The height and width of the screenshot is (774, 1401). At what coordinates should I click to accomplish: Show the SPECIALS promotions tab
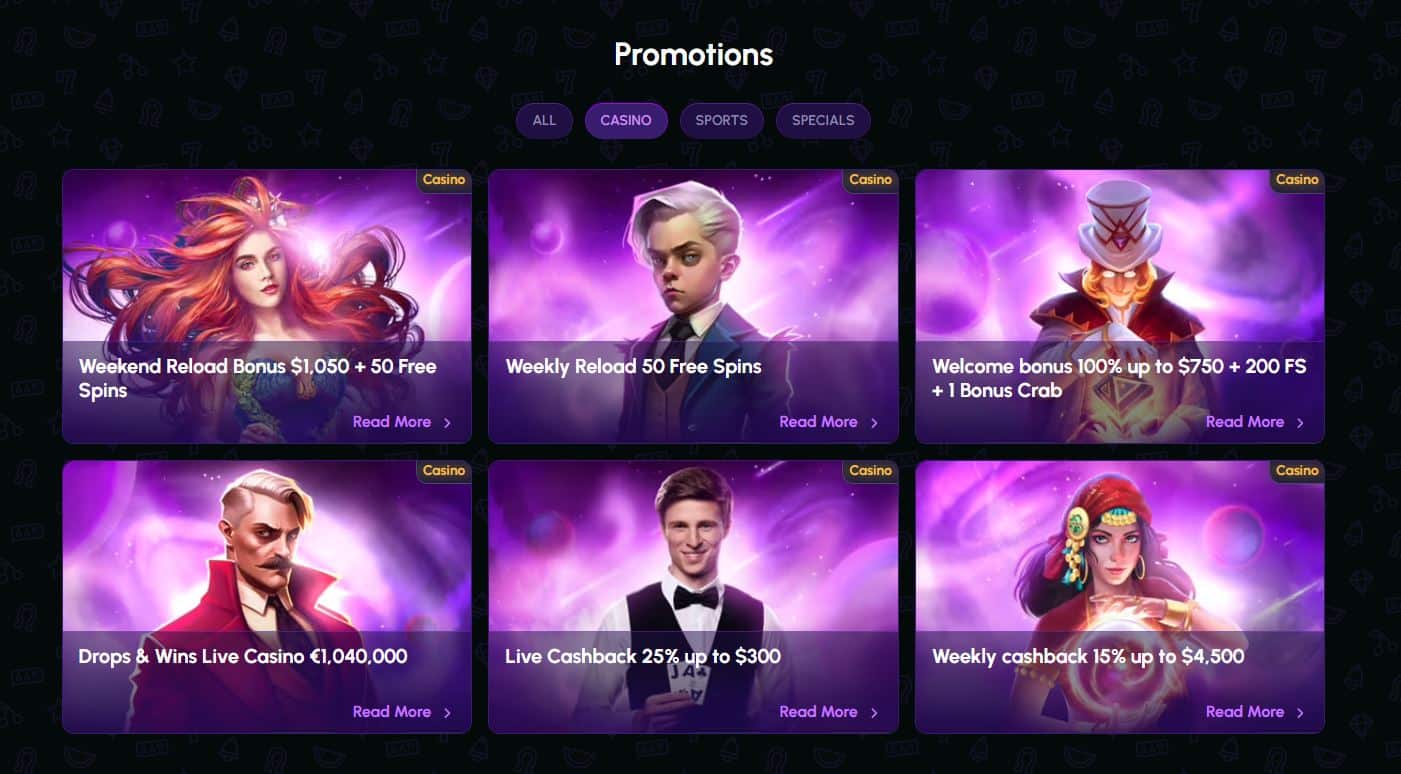[x=823, y=120]
